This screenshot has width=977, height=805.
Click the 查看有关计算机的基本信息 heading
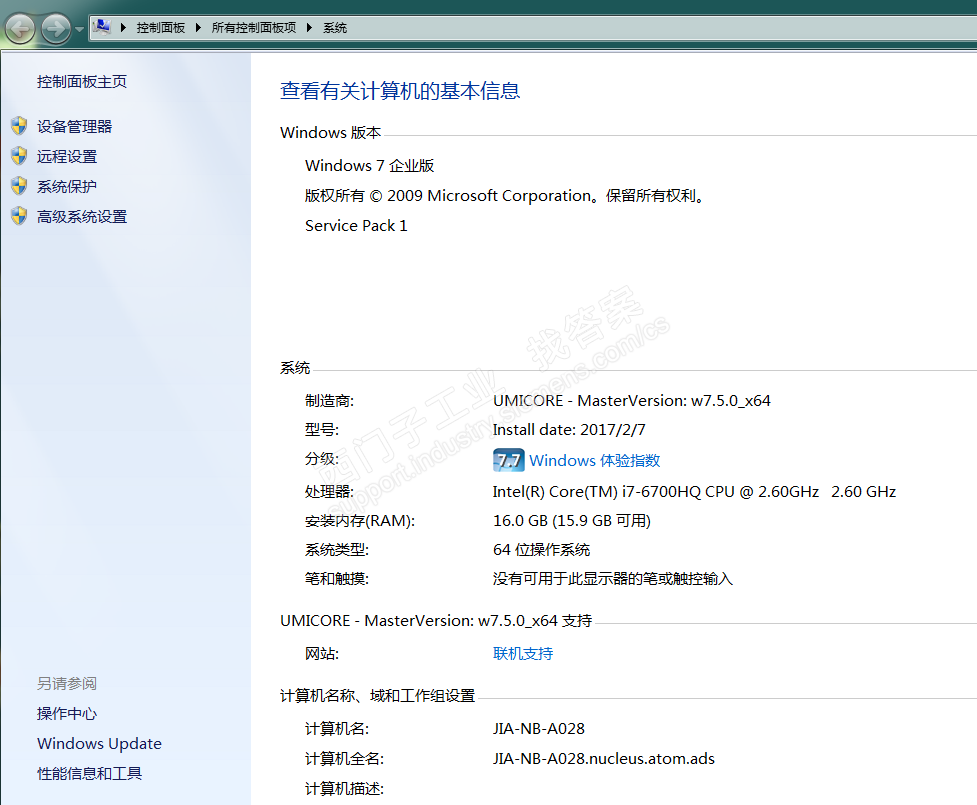click(399, 91)
